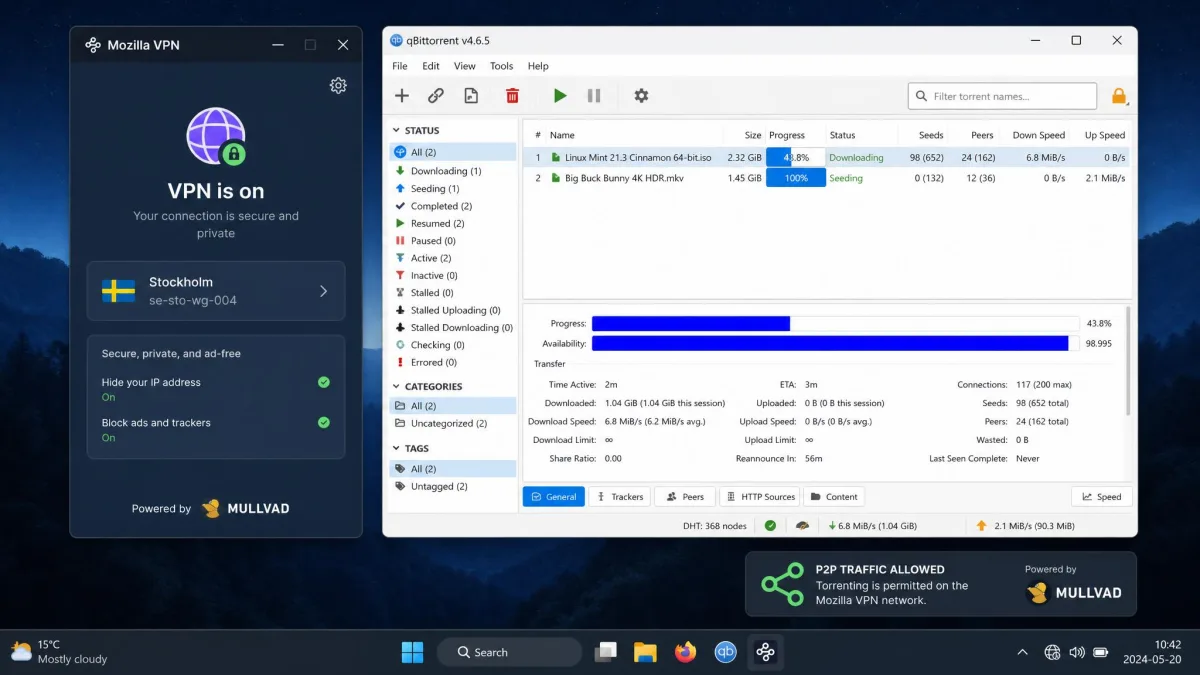
Task: Select the Checking (0) filter
Action: pos(453,345)
